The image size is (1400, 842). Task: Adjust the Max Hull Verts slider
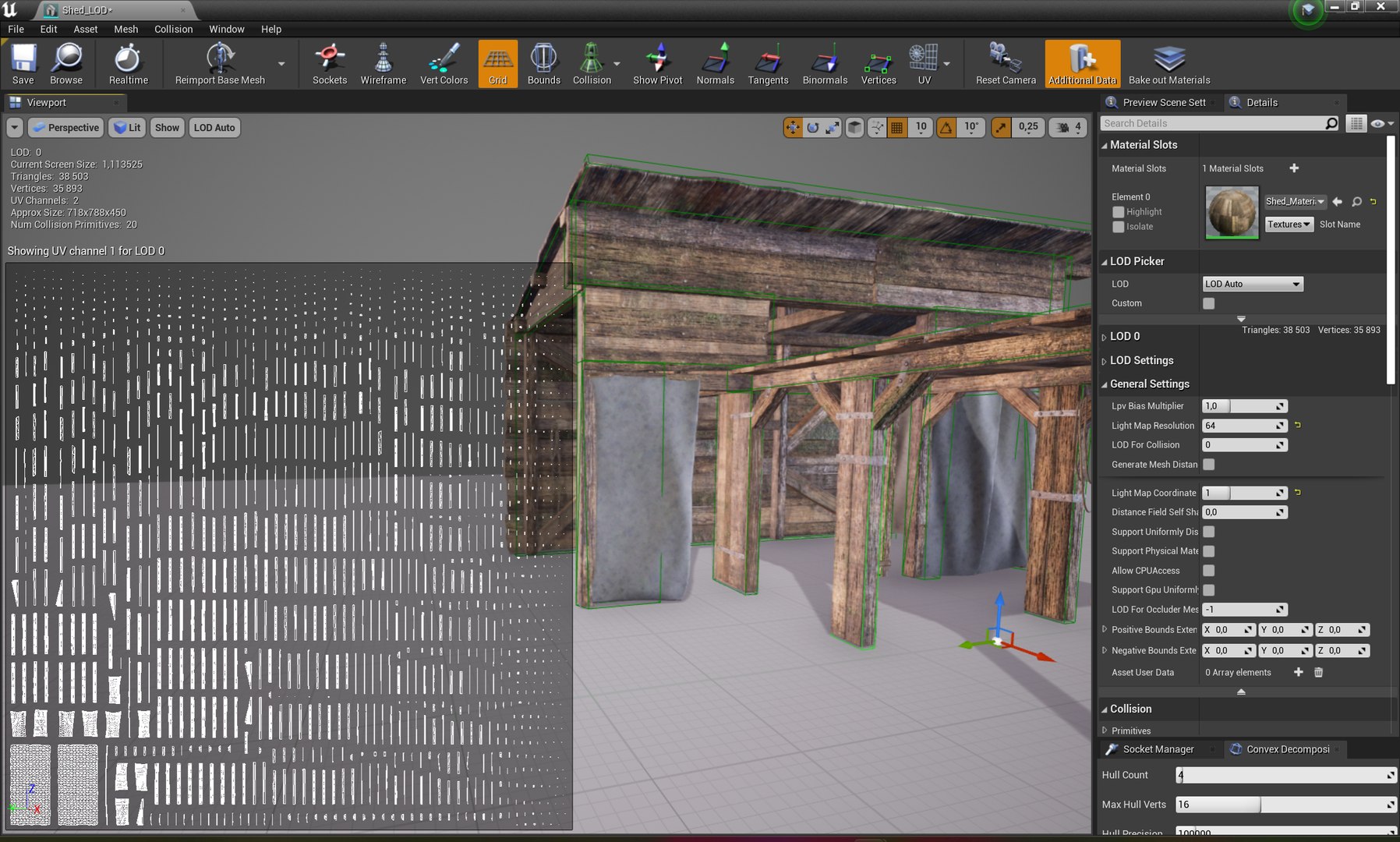[x=1285, y=805]
